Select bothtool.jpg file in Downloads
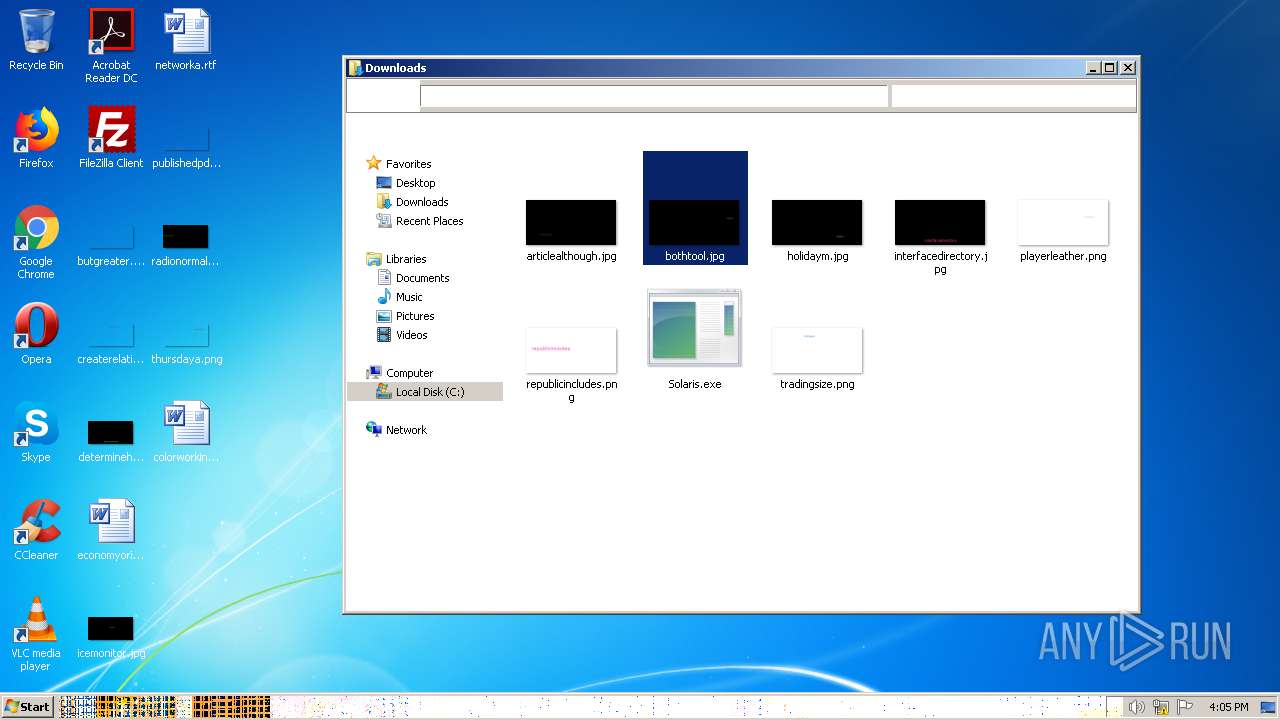This screenshot has height=720, width=1280. tap(695, 208)
